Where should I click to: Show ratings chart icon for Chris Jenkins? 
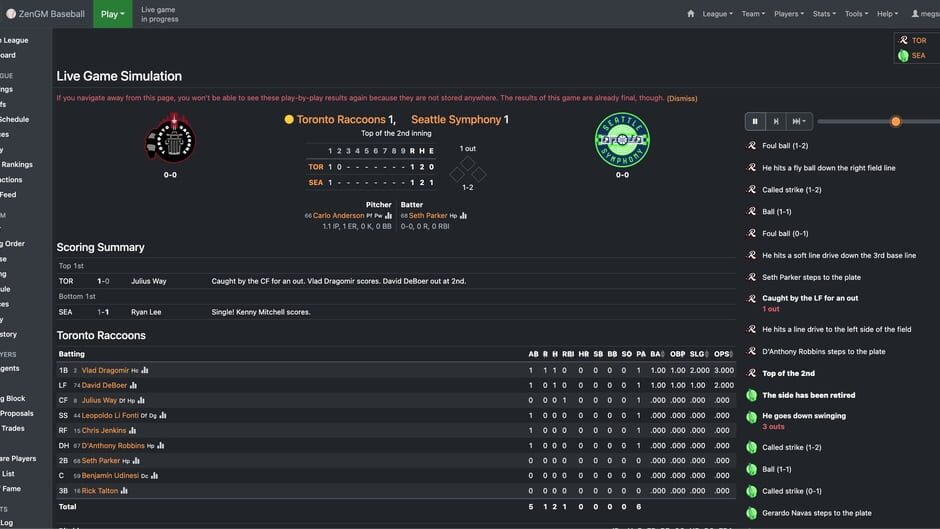click(132, 430)
